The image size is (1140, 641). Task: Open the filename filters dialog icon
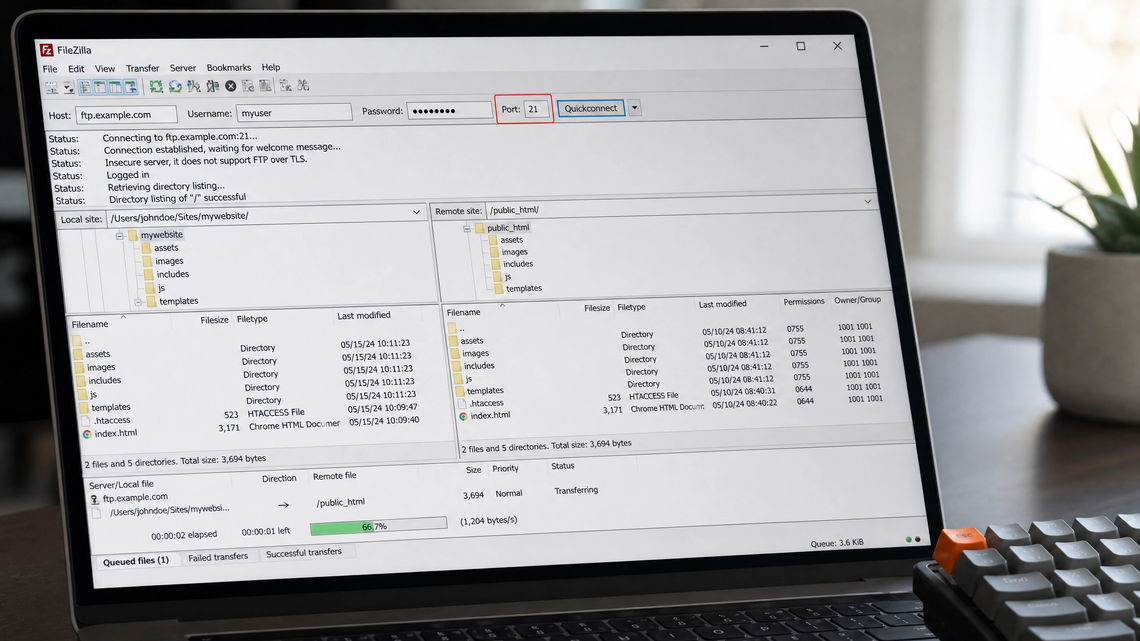click(248, 86)
